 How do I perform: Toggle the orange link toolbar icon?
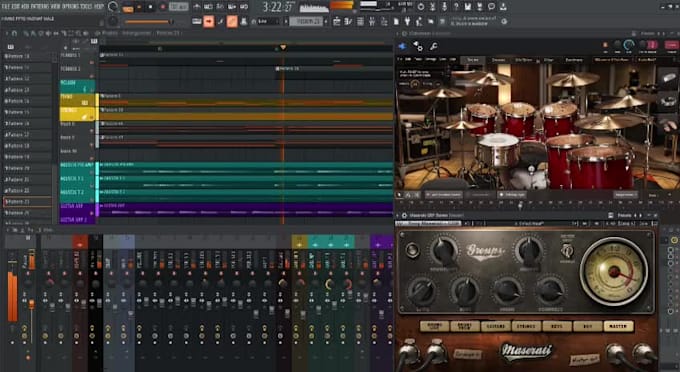232,21
